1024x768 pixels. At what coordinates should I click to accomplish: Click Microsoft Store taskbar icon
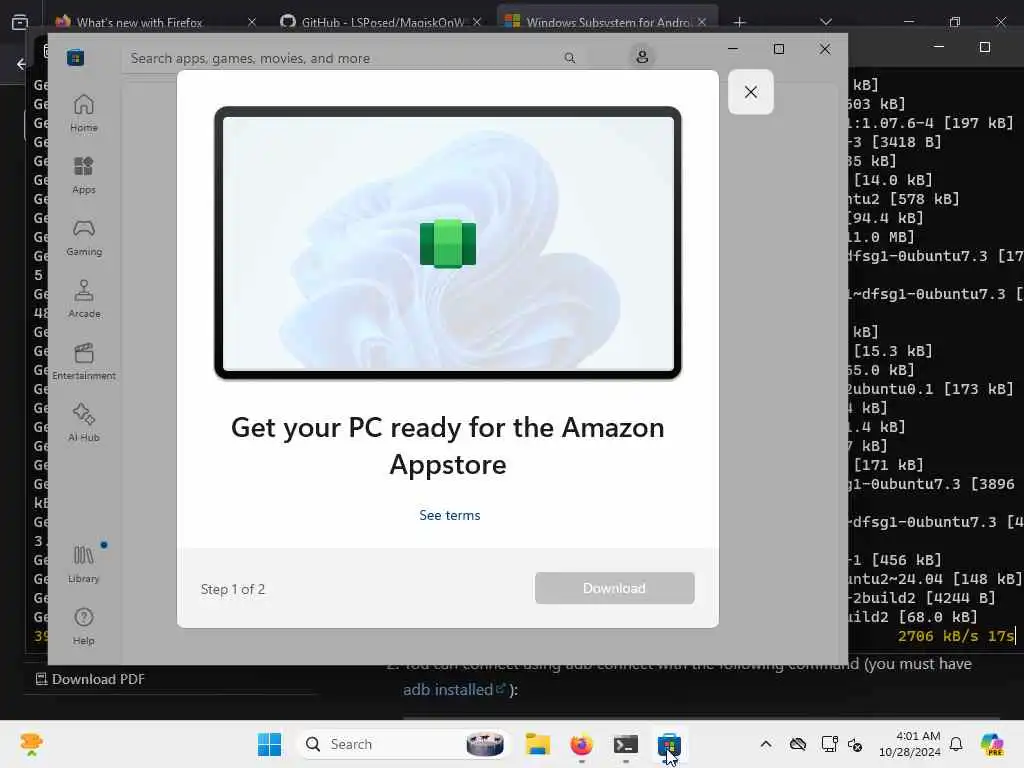(669, 744)
